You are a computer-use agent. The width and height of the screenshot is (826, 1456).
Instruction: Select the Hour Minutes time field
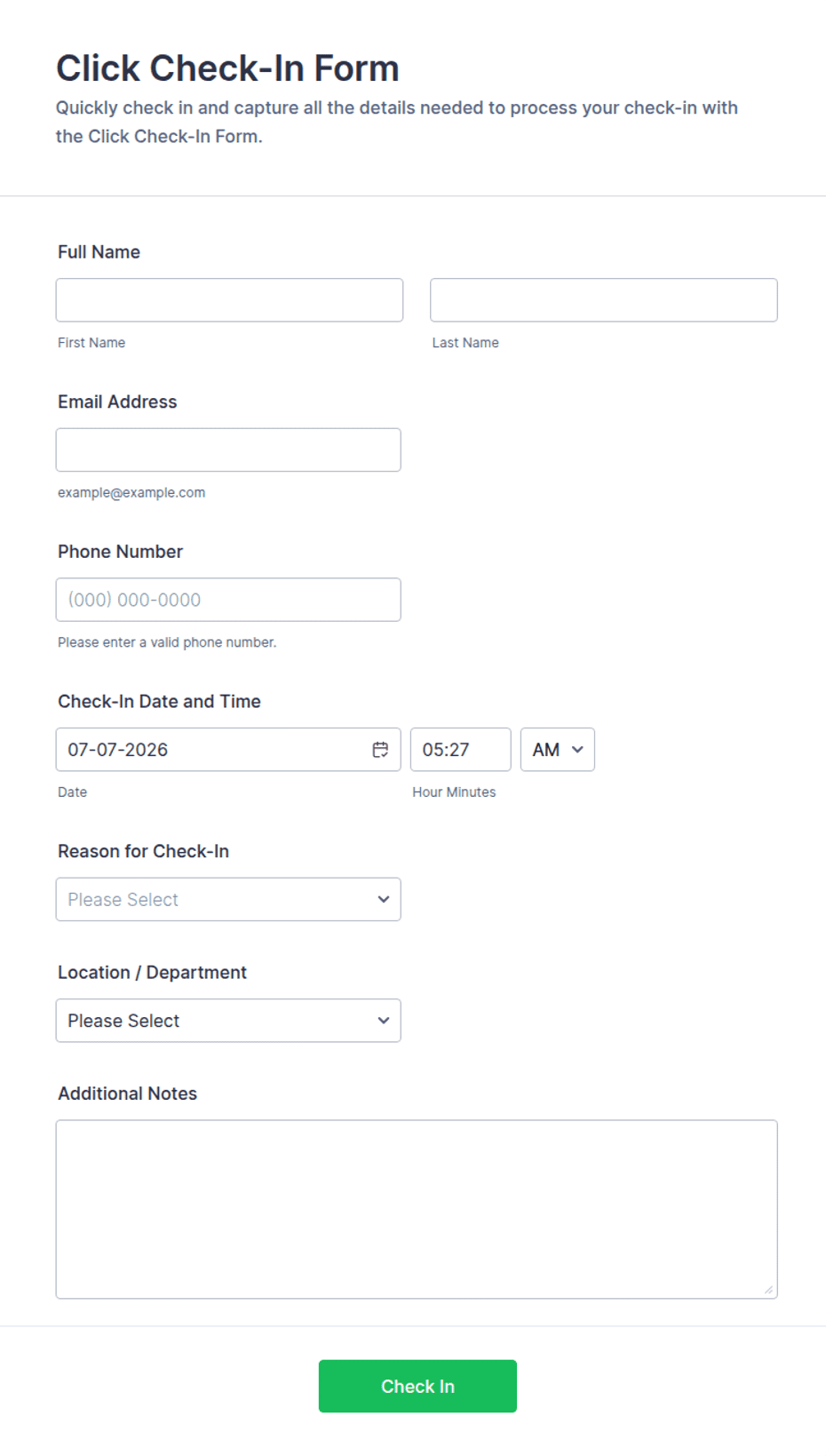point(461,750)
